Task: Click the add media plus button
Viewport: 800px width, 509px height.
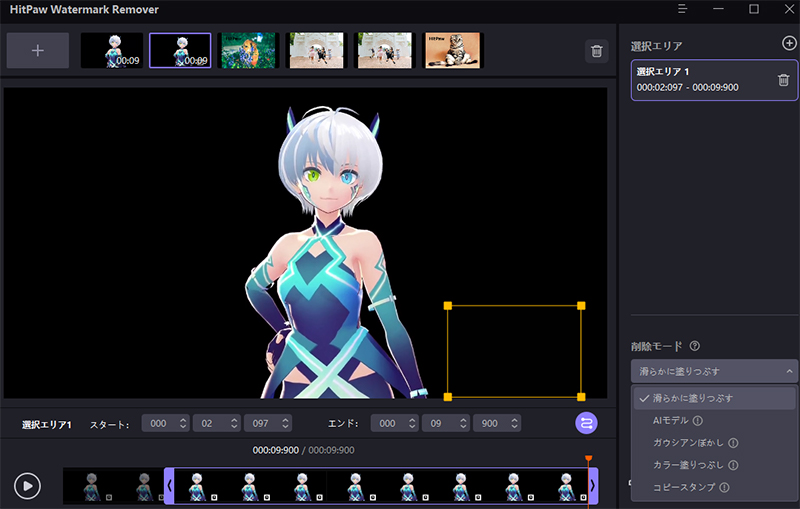Action: pyautogui.click(x=38, y=50)
